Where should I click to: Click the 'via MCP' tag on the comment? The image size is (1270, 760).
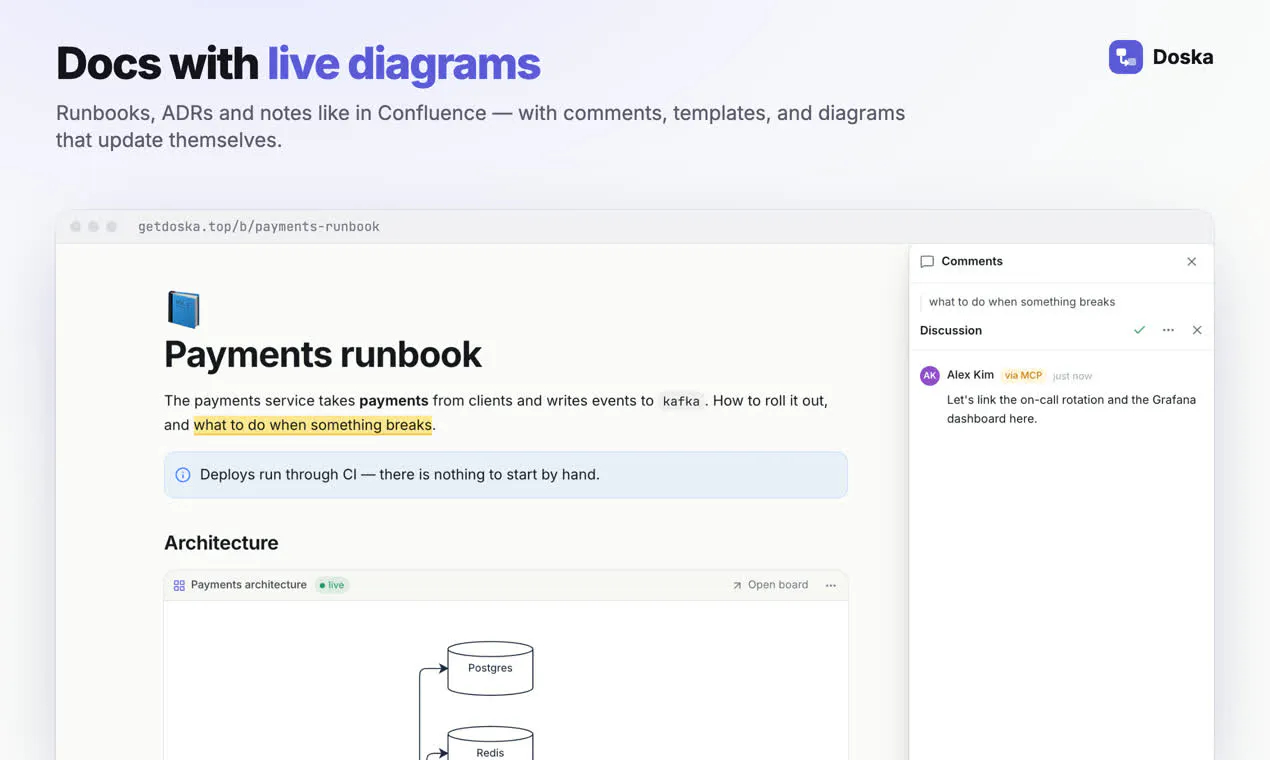click(x=1023, y=376)
